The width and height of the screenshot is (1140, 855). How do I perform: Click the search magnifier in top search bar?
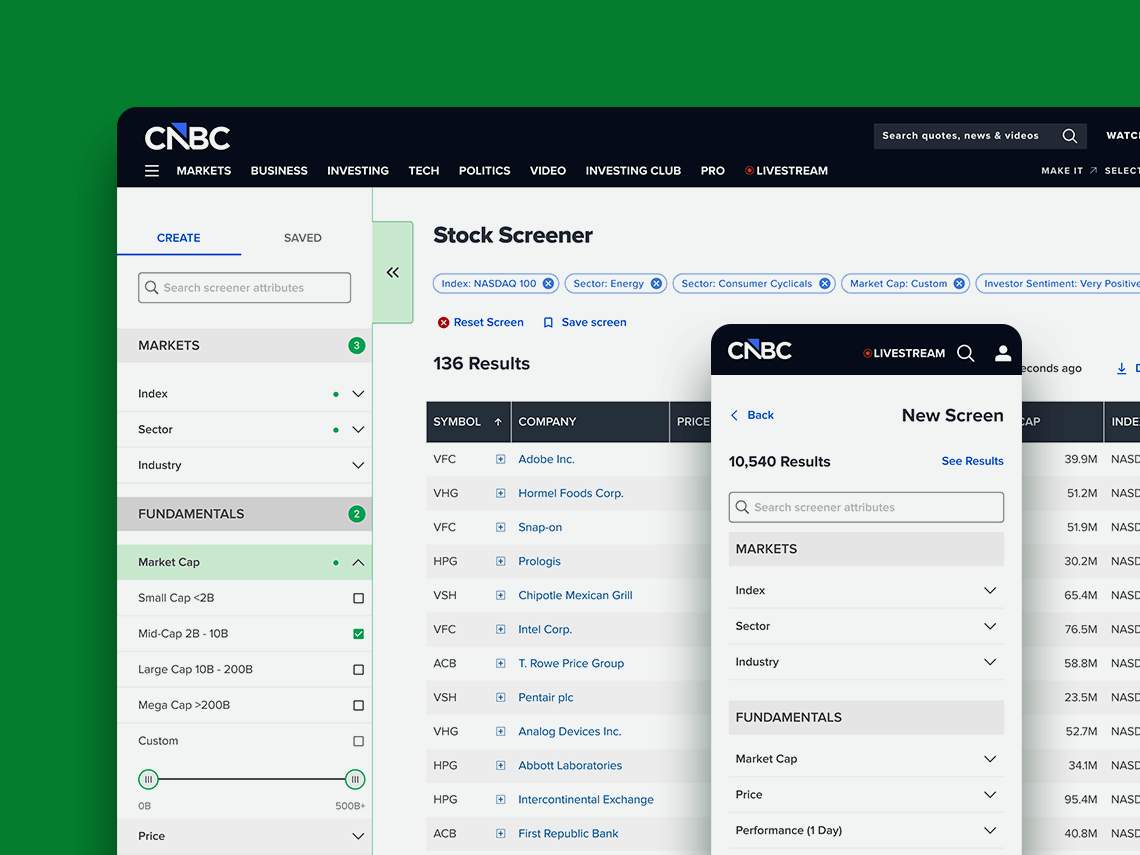click(1069, 136)
